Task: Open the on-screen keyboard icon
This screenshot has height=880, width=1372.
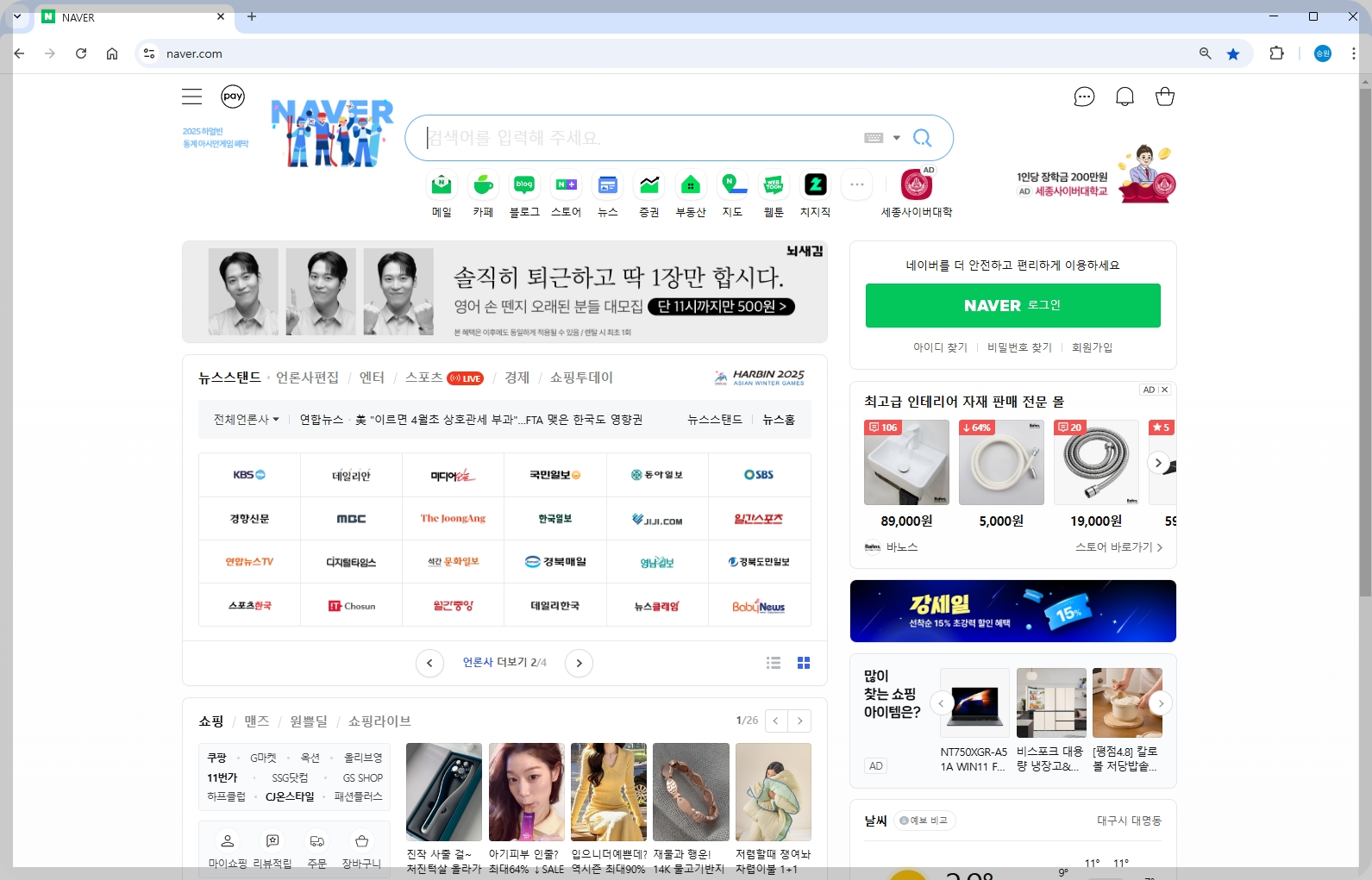Action: point(874,138)
